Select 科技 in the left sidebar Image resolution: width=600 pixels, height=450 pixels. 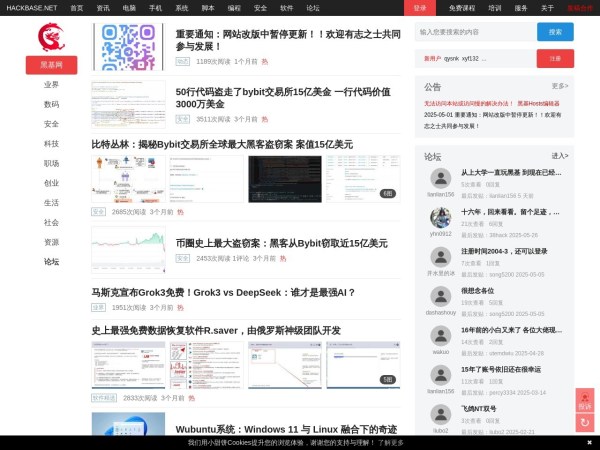[51, 143]
